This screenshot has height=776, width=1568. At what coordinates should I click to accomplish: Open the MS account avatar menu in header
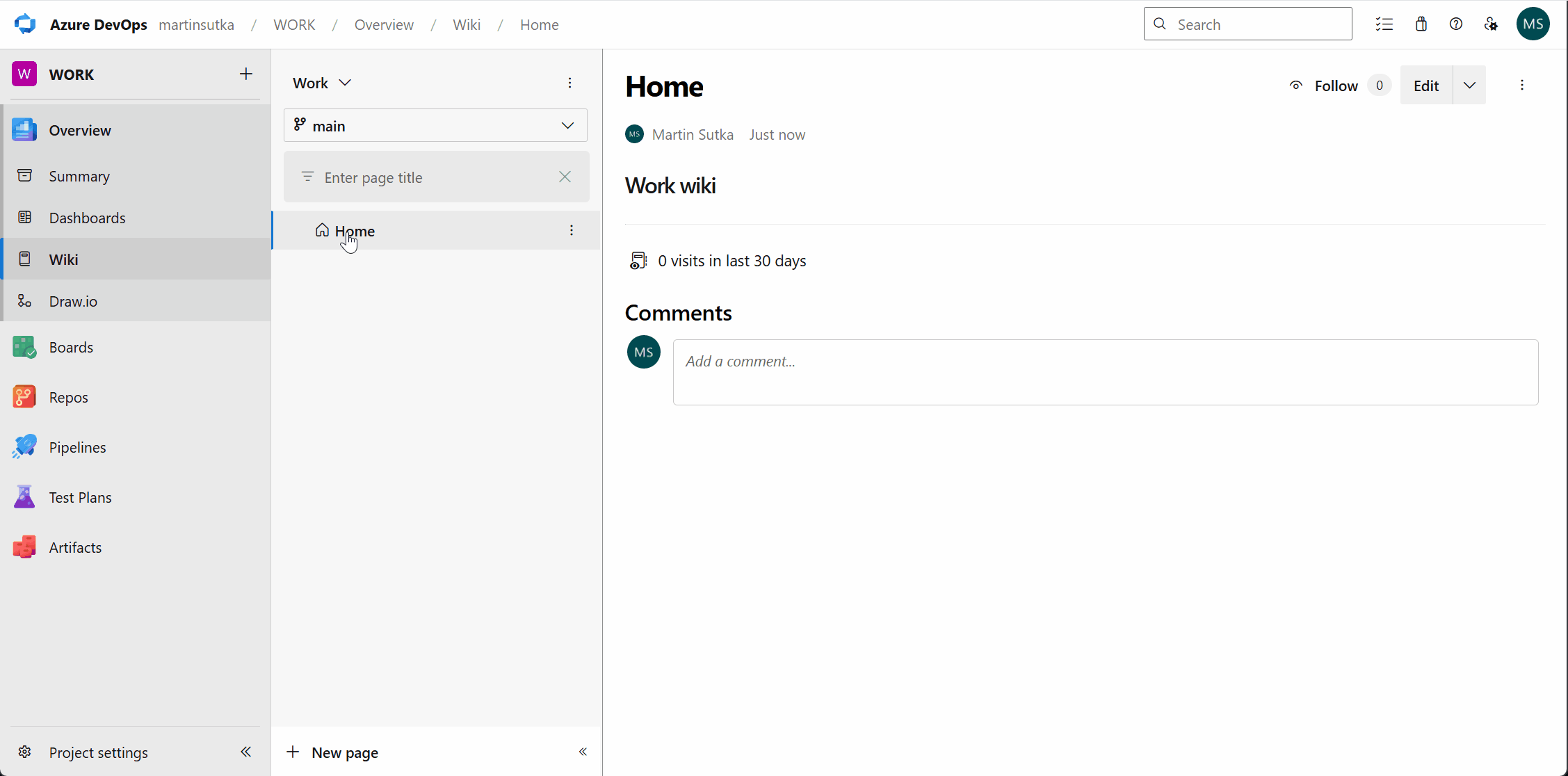pos(1533,24)
